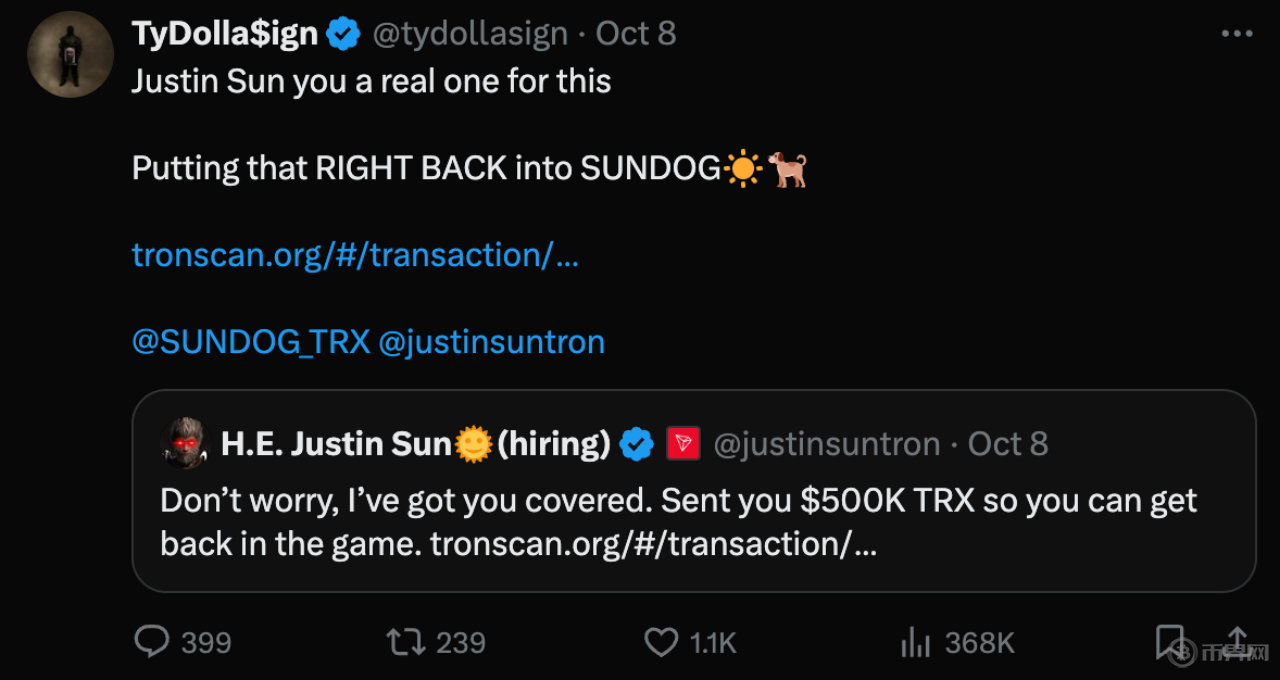Click the Oct 8 timestamp on main tweet

[635, 32]
